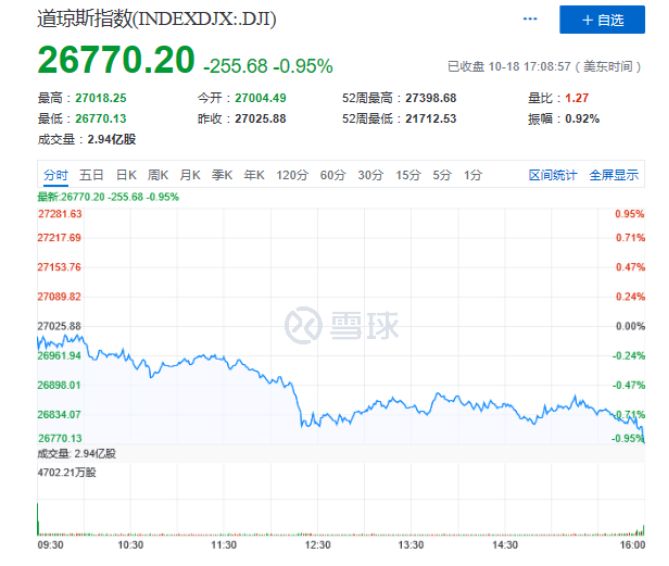Select the 5分 interval tab
Image resolution: width=669 pixels, height=566 pixels.
coord(442,175)
